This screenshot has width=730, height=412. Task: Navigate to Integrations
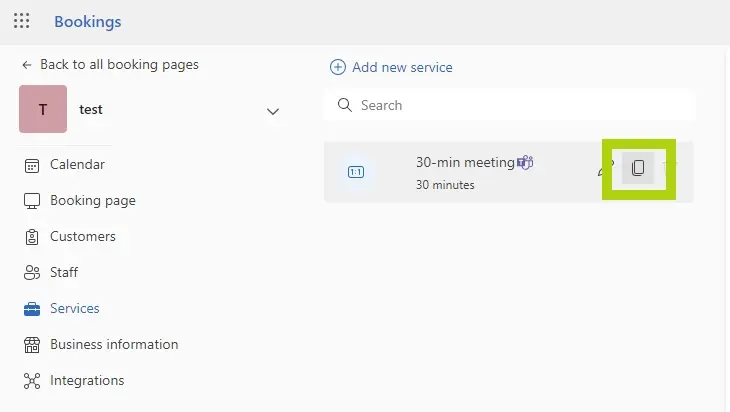point(87,380)
